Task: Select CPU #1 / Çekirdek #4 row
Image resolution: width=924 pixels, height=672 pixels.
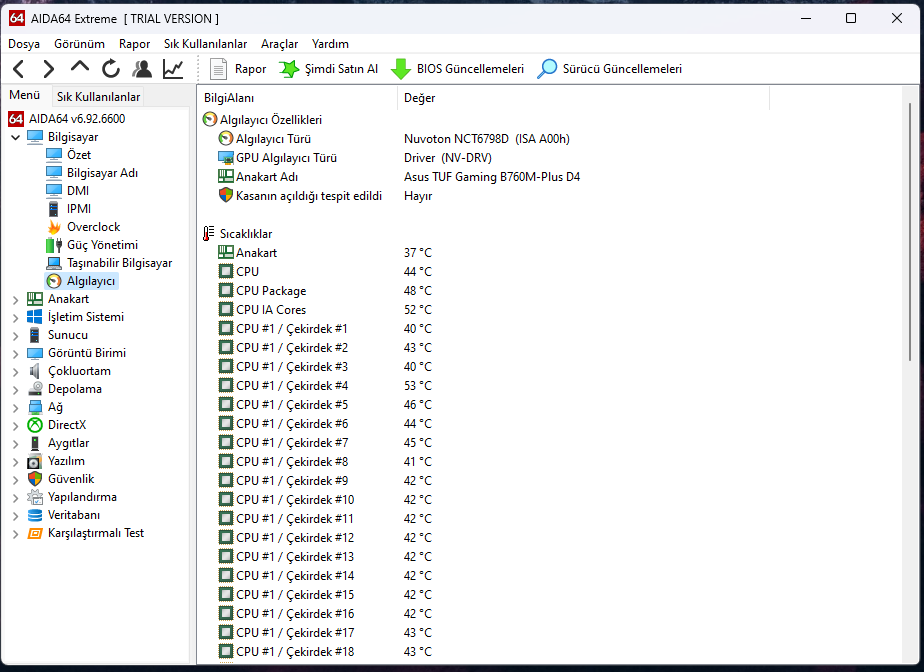Action: 325,386
